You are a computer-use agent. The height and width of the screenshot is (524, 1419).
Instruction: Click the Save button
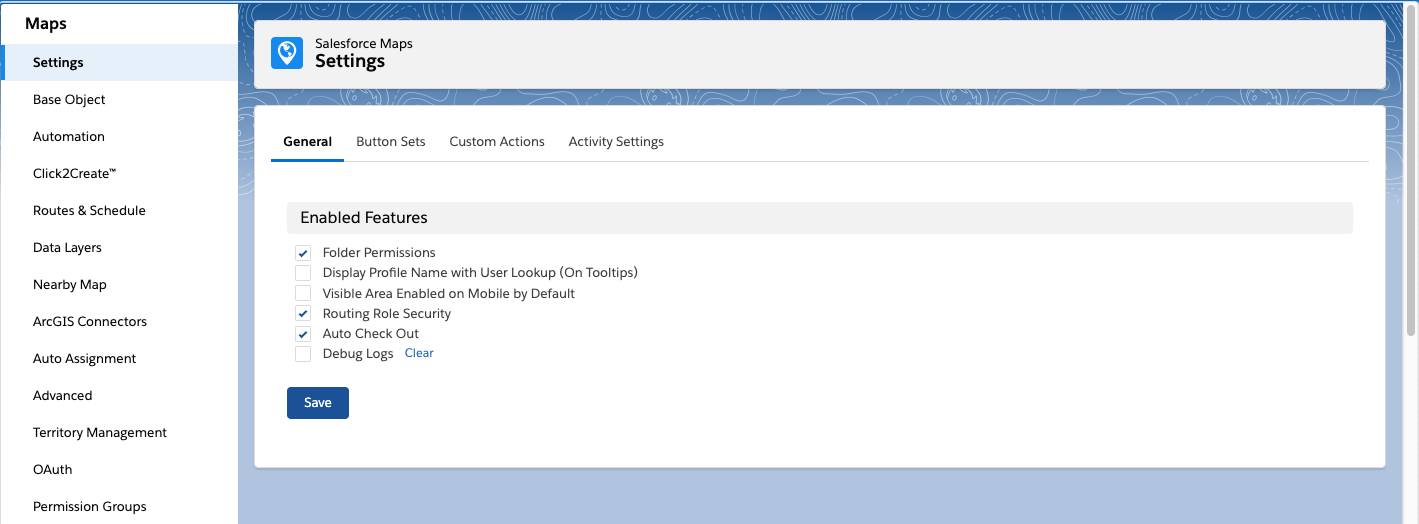[x=318, y=403]
